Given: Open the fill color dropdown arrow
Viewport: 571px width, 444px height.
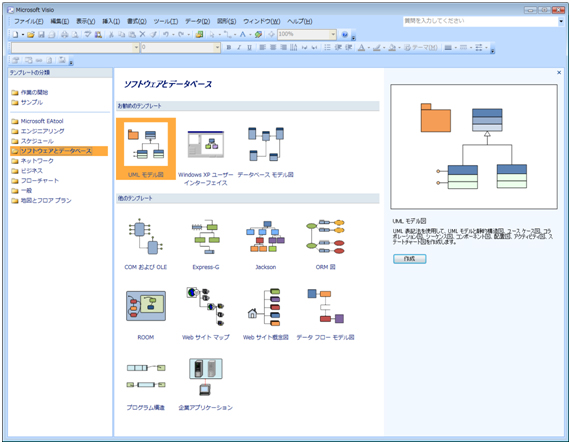Looking at the screenshot, I should tap(399, 48).
